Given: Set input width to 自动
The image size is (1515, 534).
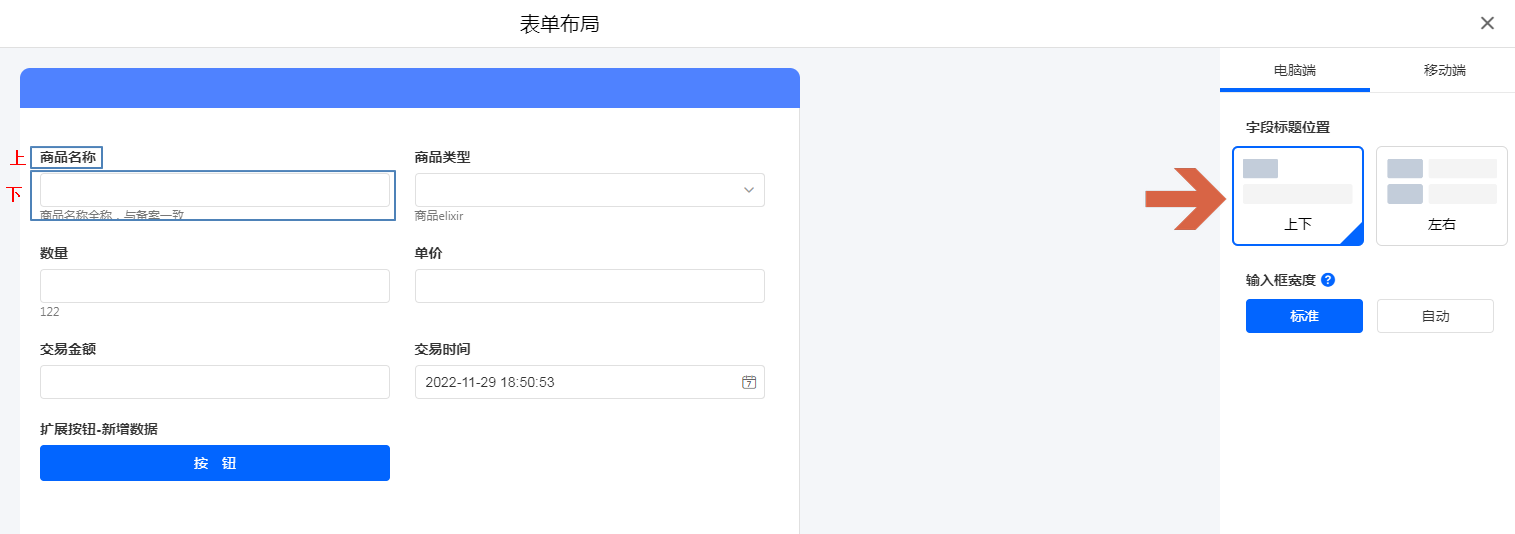Looking at the screenshot, I should pos(1435,316).
